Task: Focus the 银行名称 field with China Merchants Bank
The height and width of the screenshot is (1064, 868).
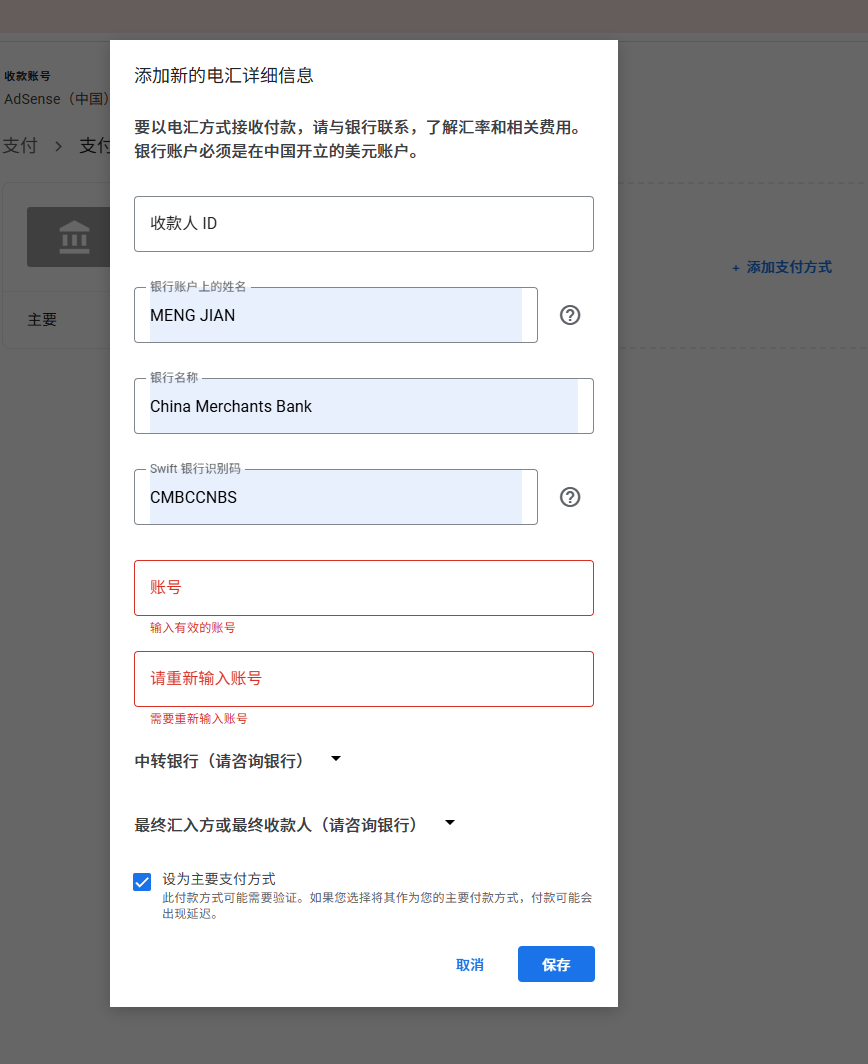Action: (x=364, y=406)
